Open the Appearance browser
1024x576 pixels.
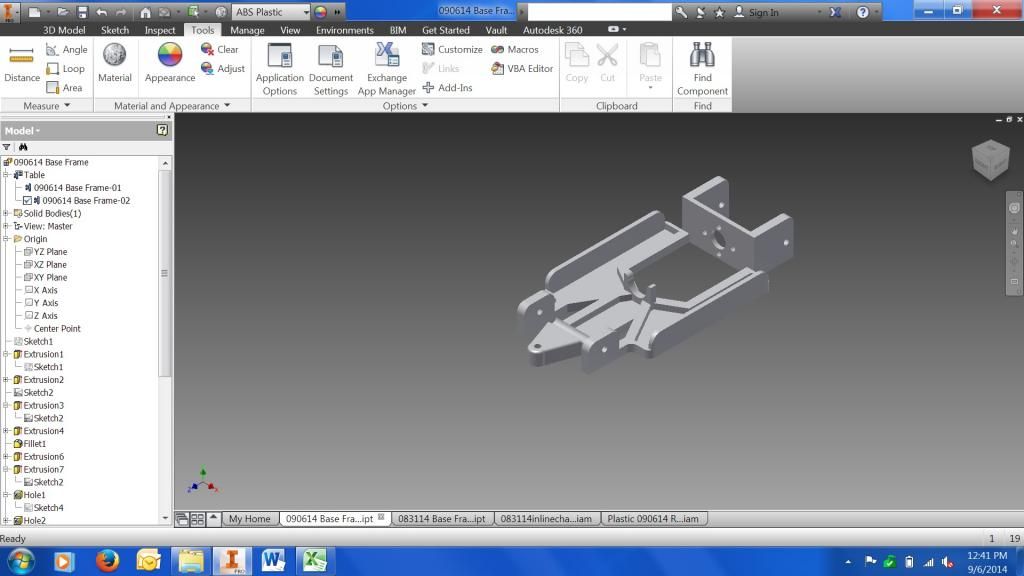point(170,63)
